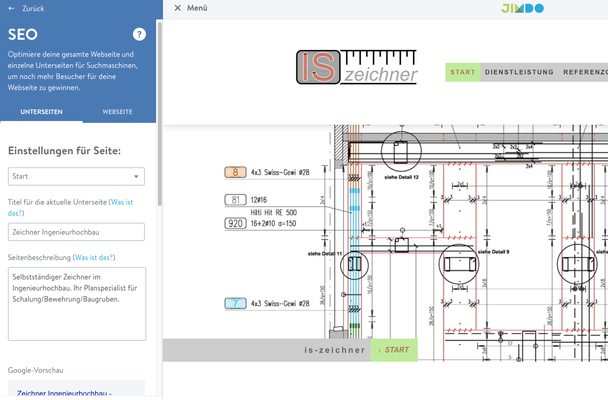Open the SEO help question mark
608x400 pixels.
[x=139, y=34]
